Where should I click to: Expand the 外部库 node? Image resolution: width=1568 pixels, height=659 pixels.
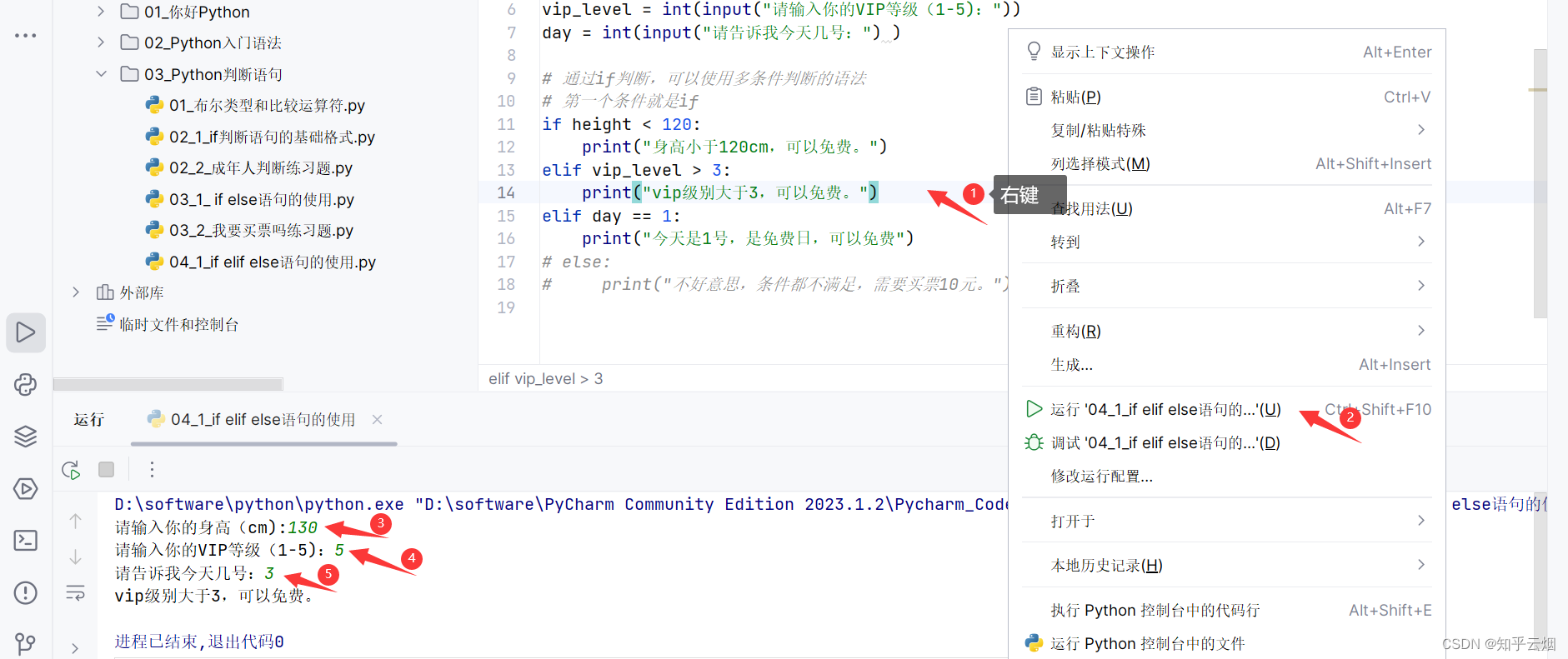pyautogui.click(x=76, y=292)
